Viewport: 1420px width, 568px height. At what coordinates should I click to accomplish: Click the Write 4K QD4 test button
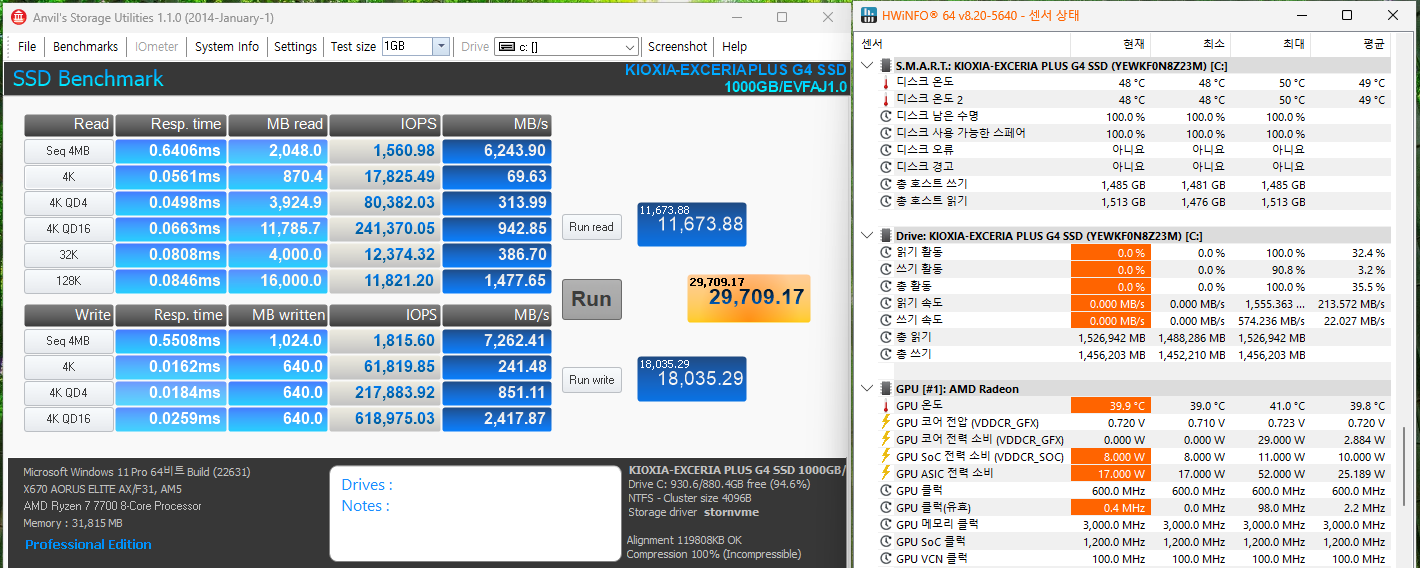[68, 393]
